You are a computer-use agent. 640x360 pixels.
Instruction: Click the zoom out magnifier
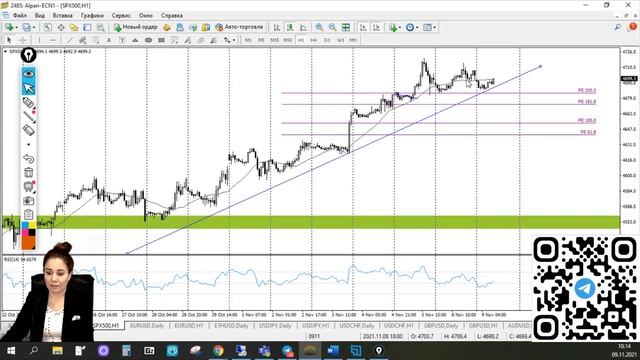[x=332, y=27]
